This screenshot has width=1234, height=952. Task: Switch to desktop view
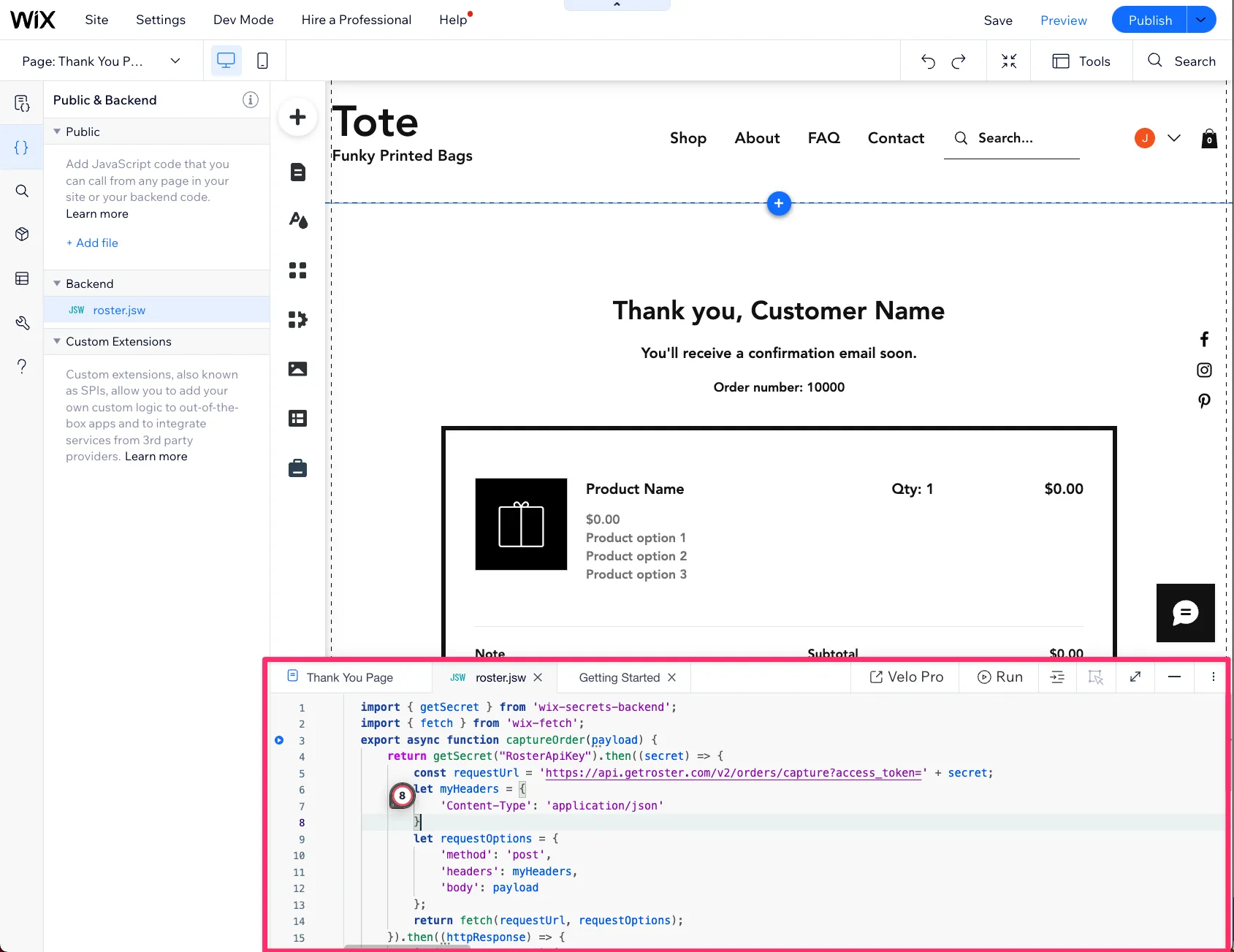tap(226, 61)
